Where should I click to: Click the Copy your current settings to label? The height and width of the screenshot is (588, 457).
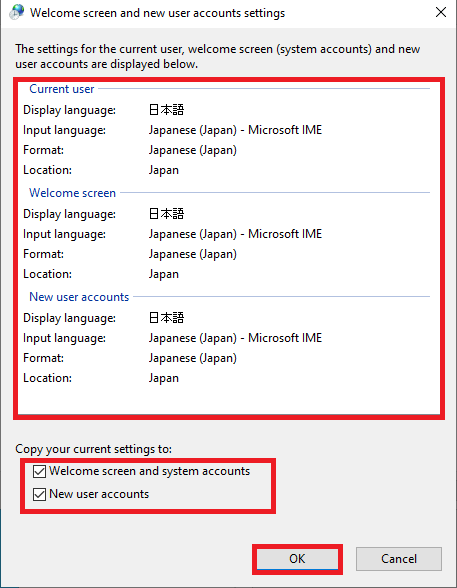pyautogui.click(x=94, y=449)
